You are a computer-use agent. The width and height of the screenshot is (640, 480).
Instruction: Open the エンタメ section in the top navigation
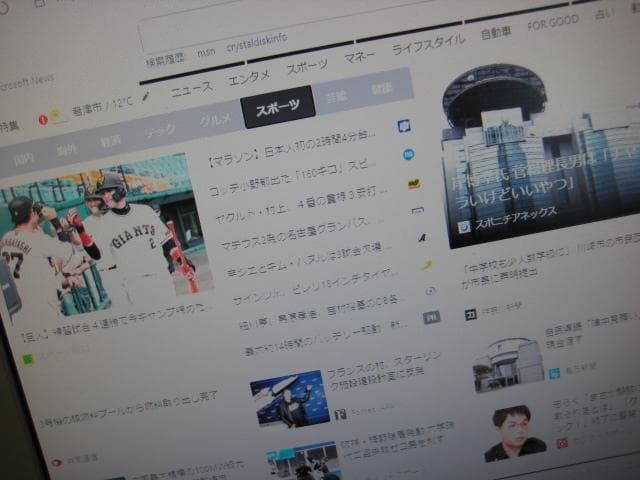(x=249, y=77)
